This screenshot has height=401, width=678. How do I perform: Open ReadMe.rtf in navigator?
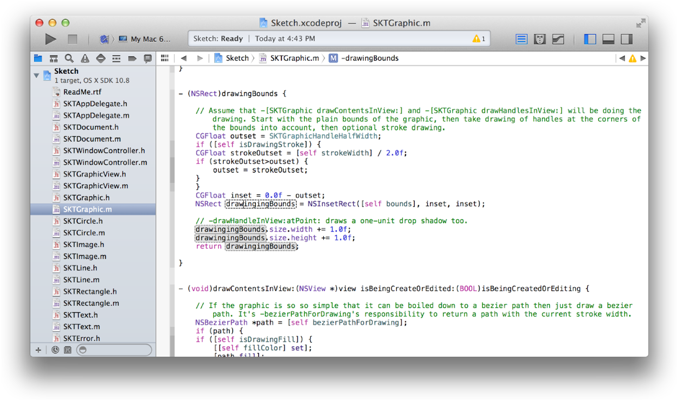point(82,92)
